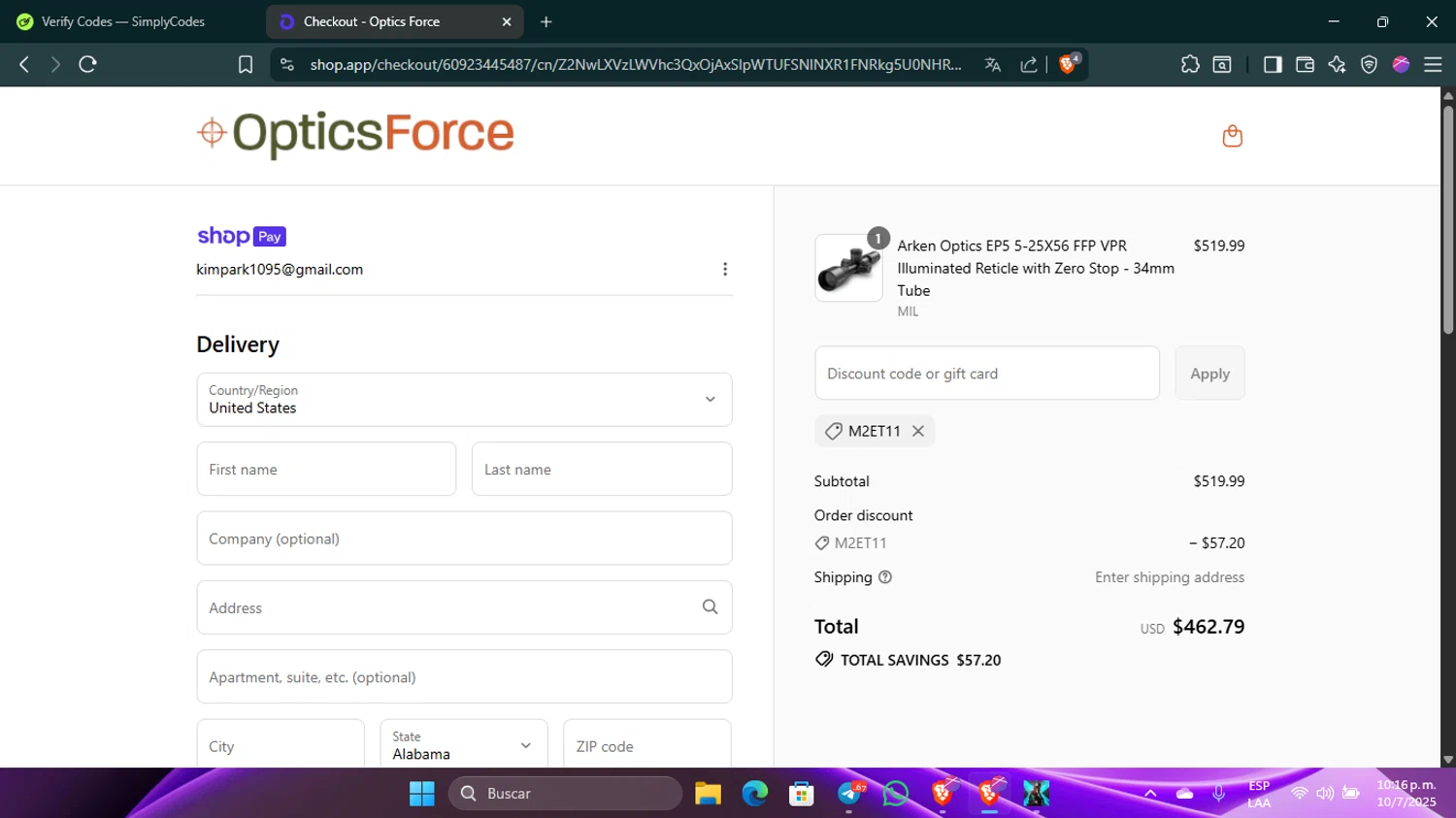The width and height of the screenshot is (1456, 818).
Task: Open the browser extensions puzzle icon
Action: [1190, 64]
